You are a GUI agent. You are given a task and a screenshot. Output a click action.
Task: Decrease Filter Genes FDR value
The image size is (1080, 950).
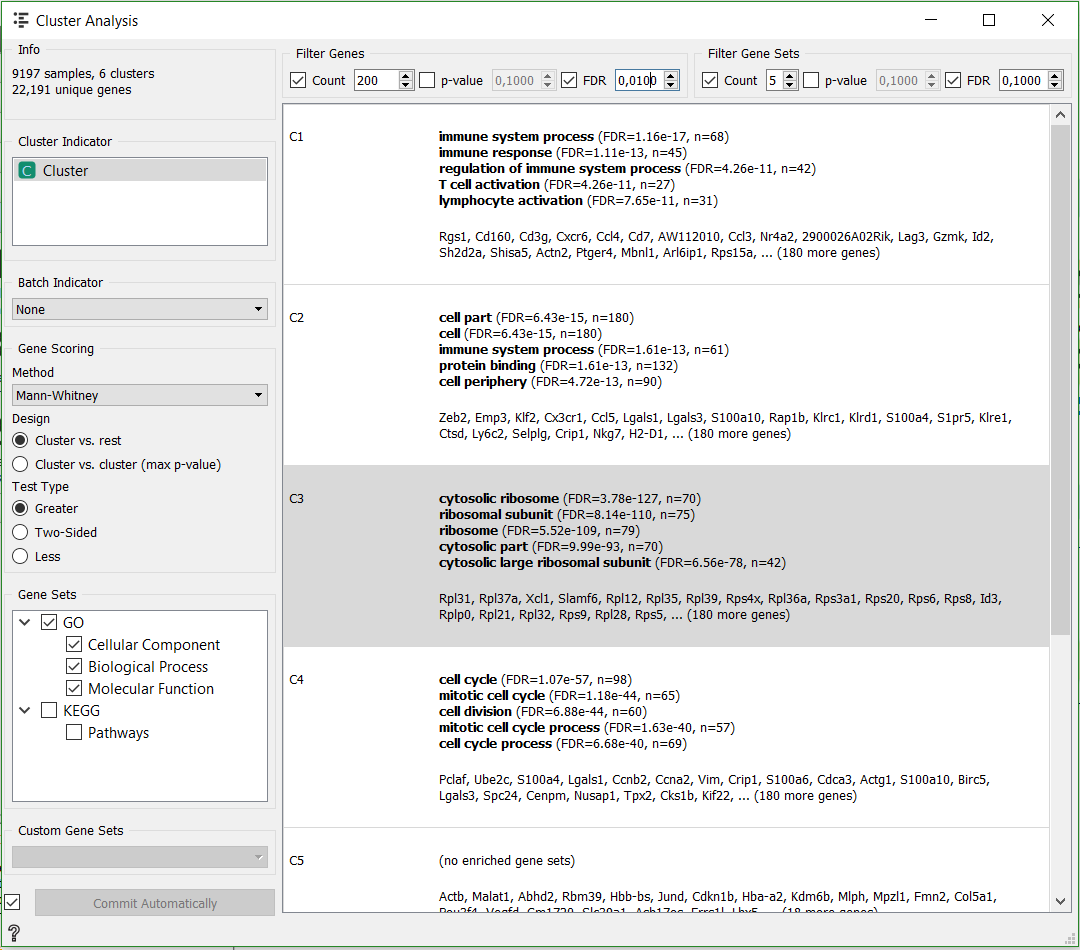click(x=671, y=85)
